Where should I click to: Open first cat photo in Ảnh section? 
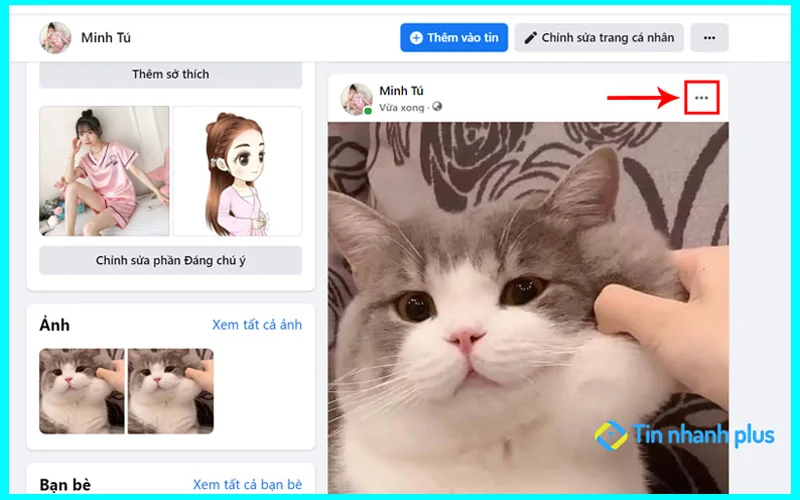click(x=82, y=391)
